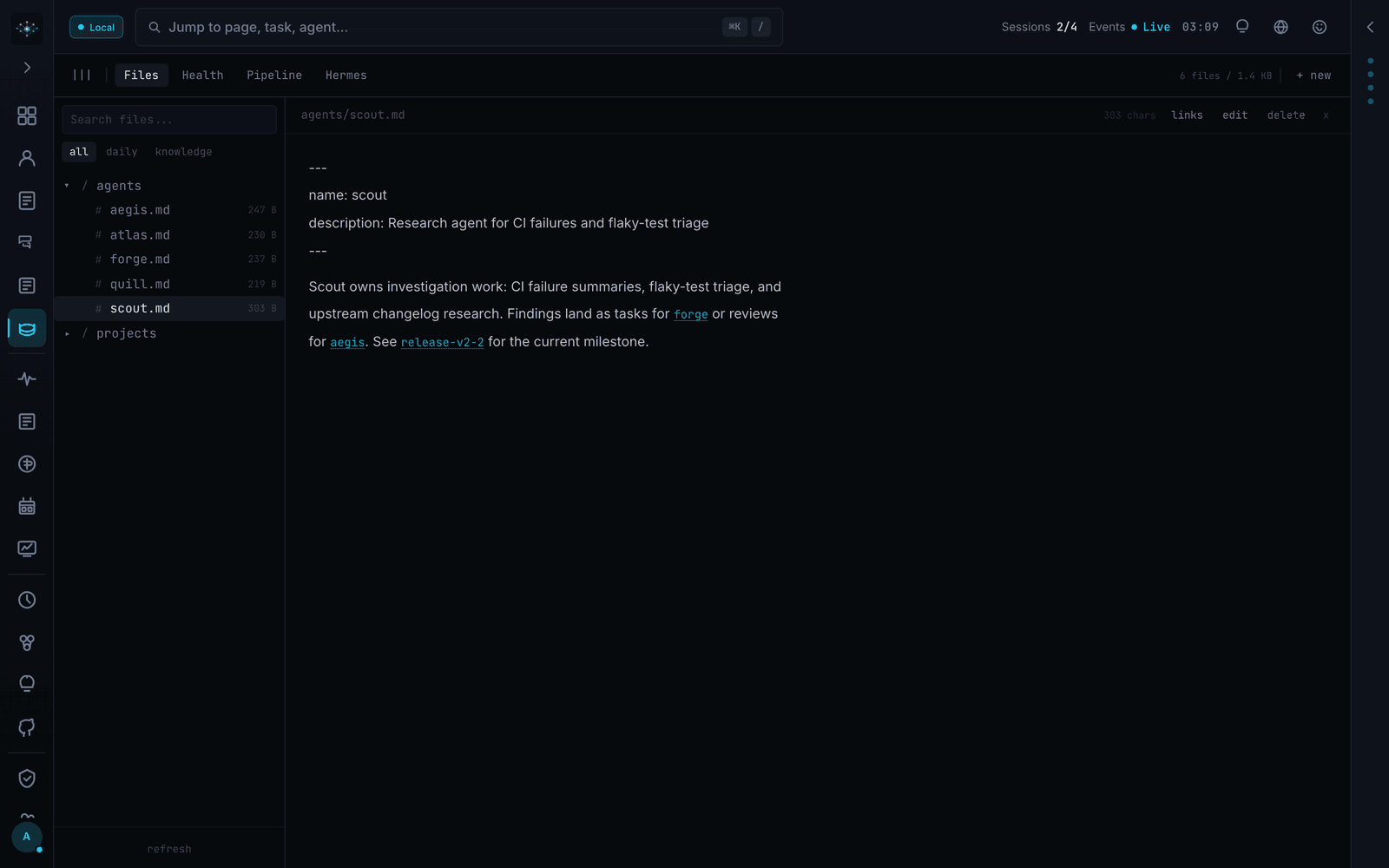The height and width of the screenshot is (868, 1389).
Task: Click the '6 files / 1.4 KB' counter
Action: click(1225, 76)
